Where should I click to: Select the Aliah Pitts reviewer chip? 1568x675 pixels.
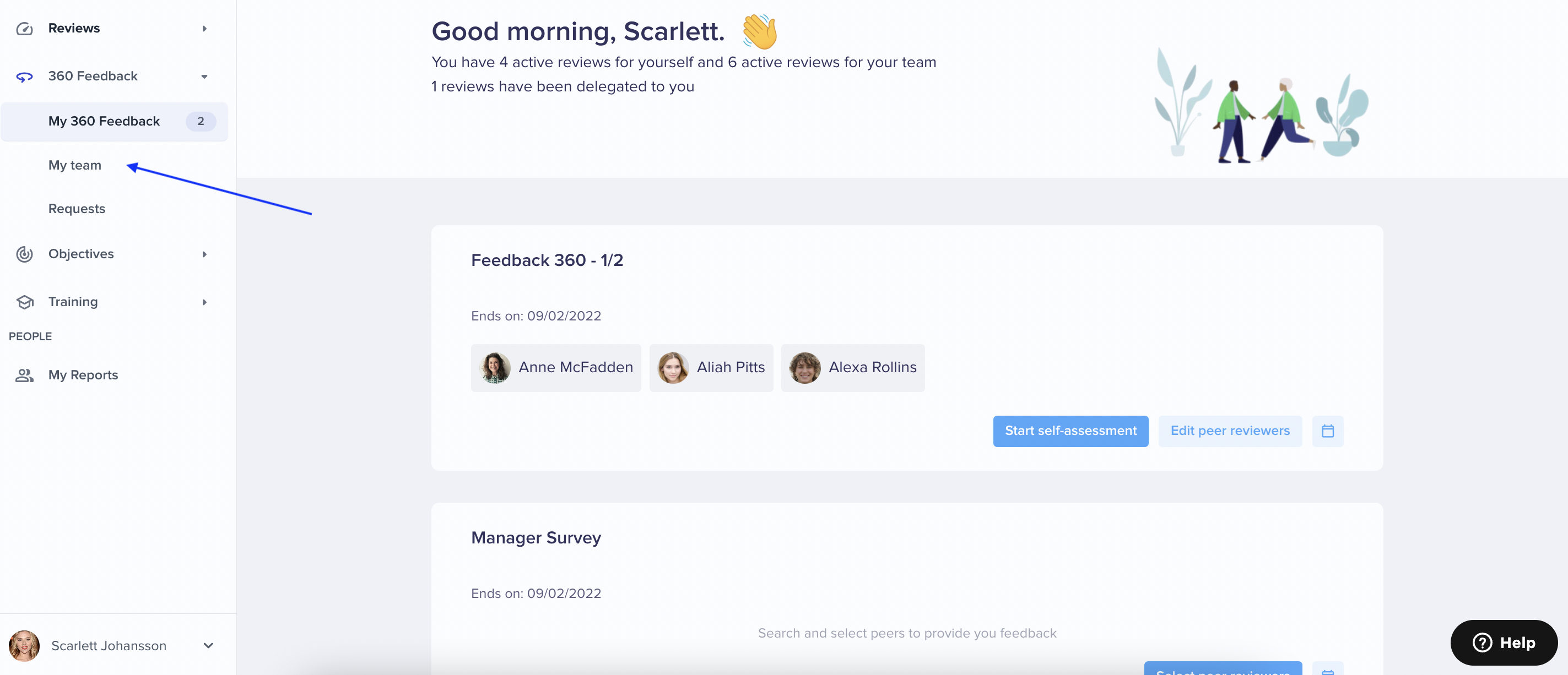711,368
